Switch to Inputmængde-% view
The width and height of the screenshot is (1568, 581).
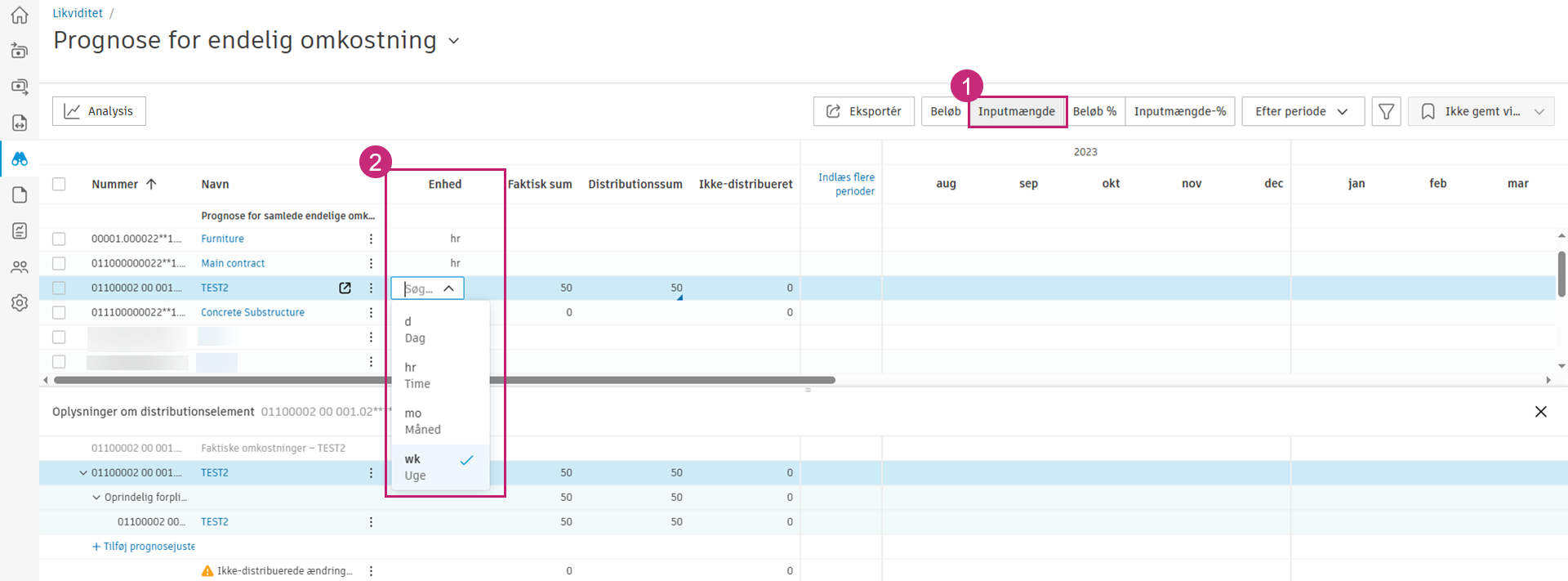pos(1179,111)
